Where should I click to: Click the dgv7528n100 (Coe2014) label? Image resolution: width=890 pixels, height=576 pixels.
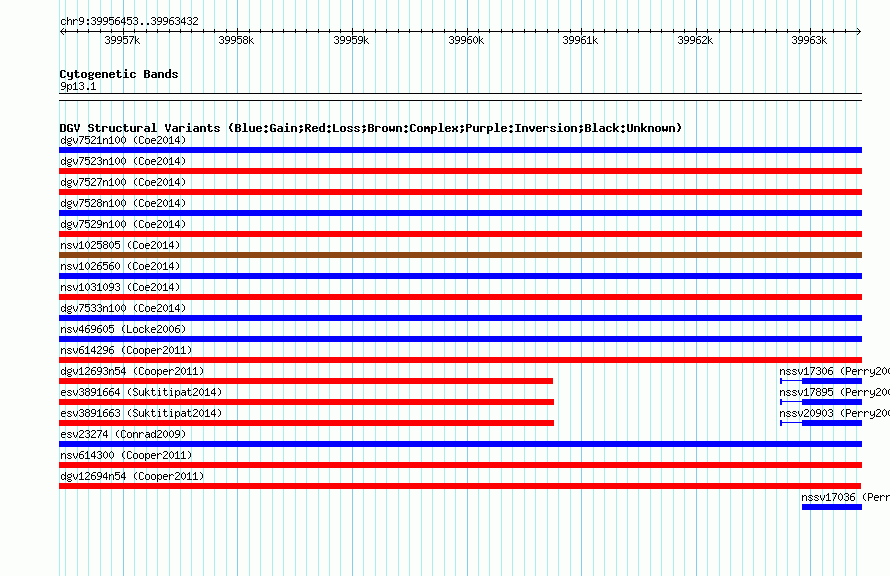coord(123,203)
